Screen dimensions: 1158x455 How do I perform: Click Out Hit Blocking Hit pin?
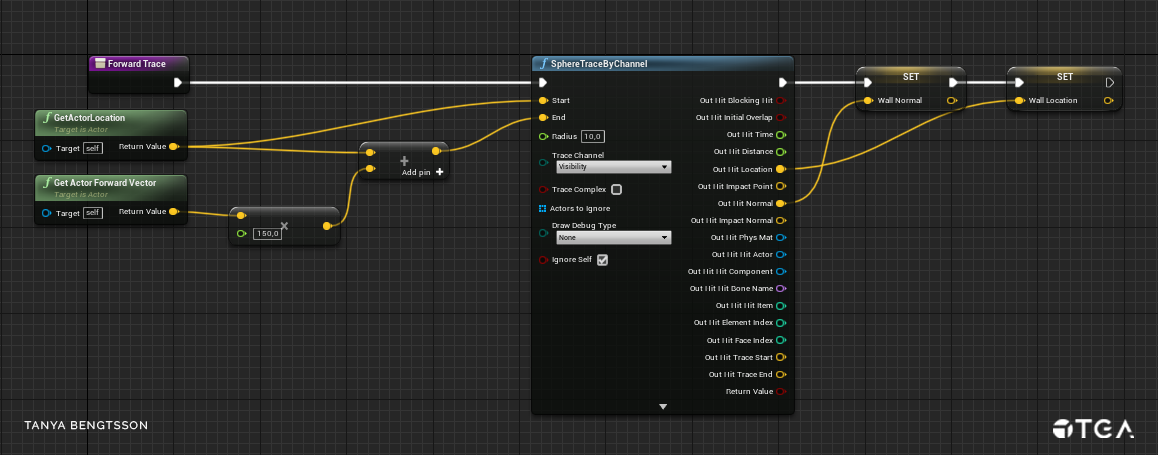[x=781, y=100]
